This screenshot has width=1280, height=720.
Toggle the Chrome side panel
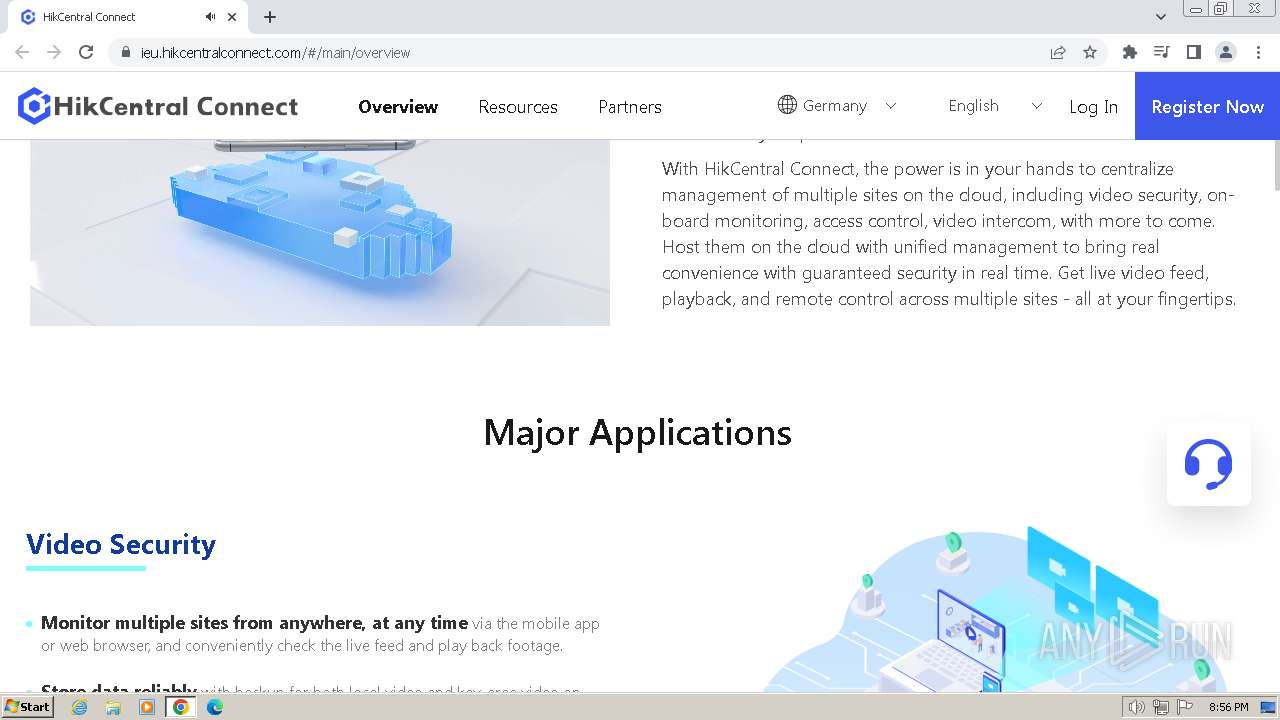(1193, 52)
